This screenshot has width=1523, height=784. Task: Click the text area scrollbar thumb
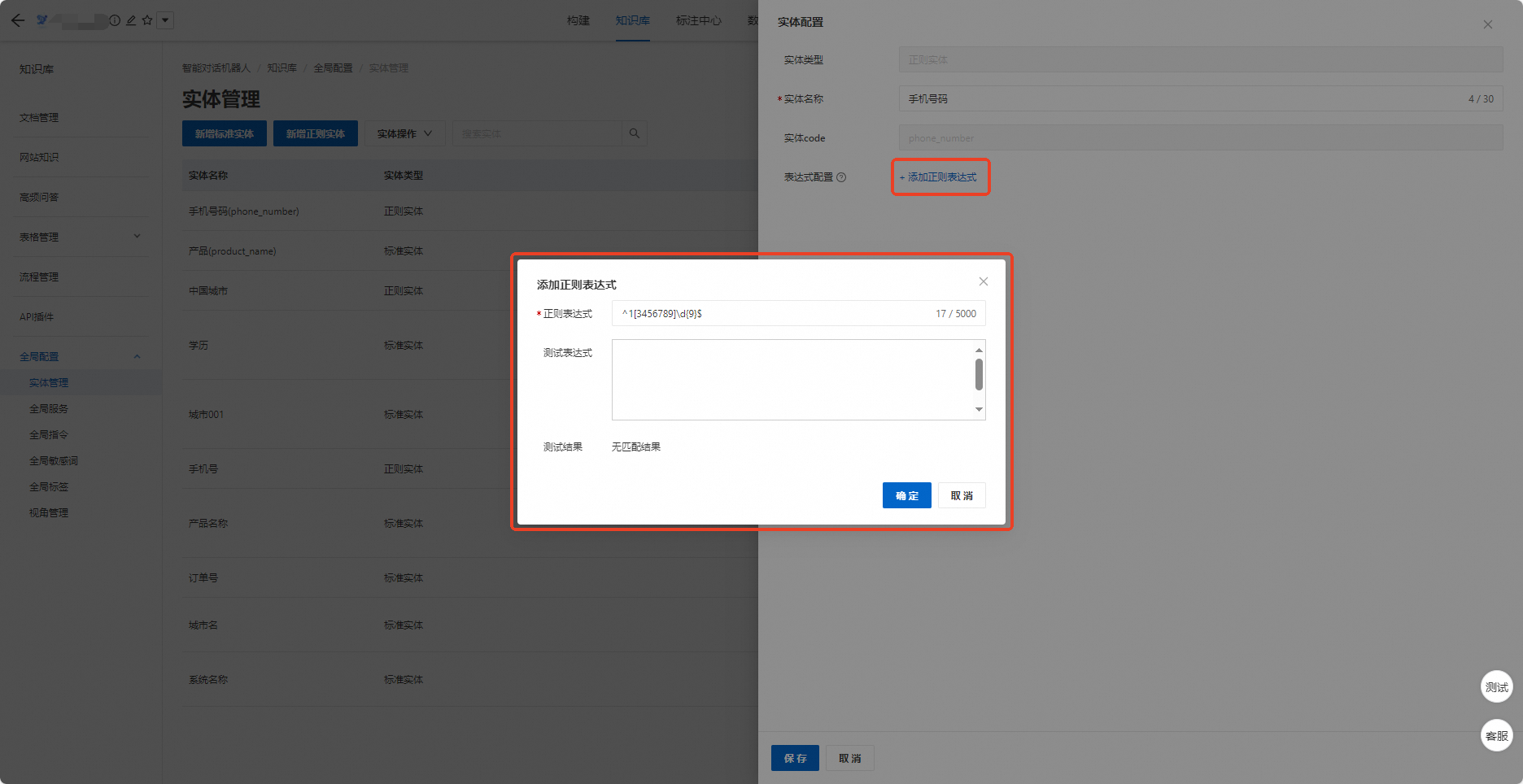[979, 375]
